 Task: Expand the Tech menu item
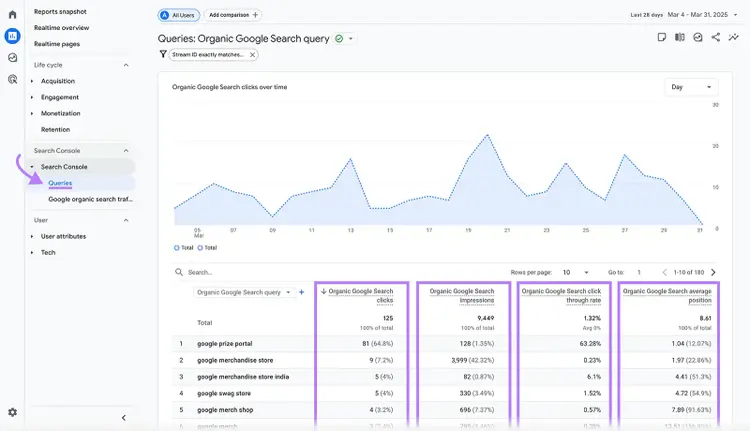tap(48, 253)
